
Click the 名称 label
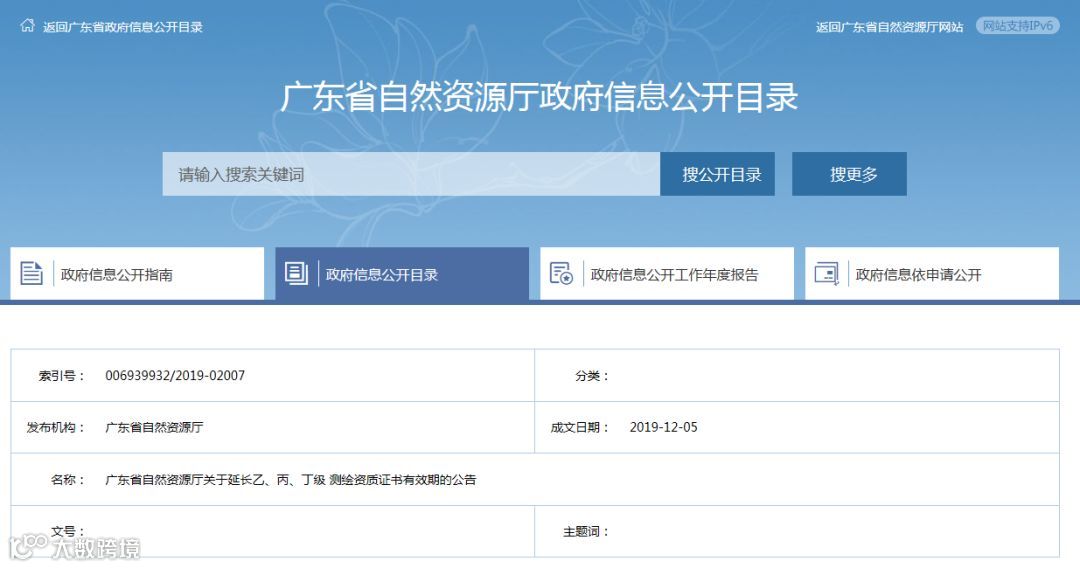pos(67,480)
